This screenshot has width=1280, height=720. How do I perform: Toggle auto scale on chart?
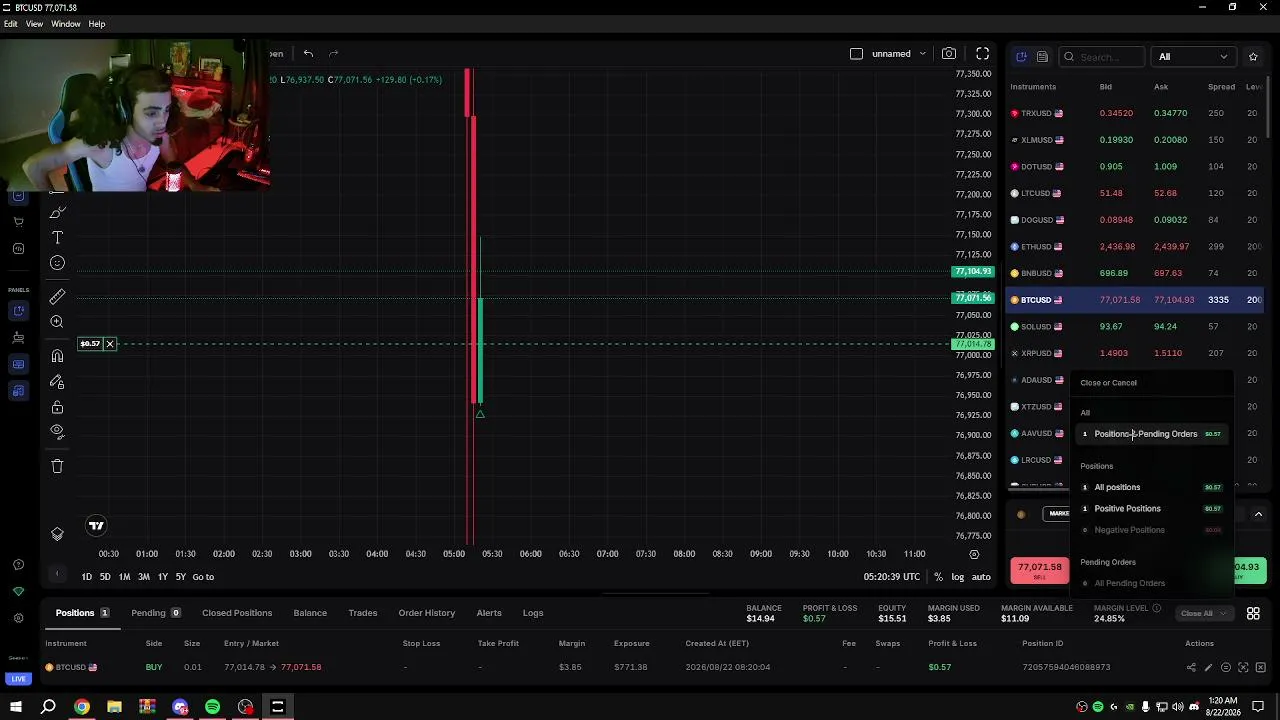(x=981, y=577)
